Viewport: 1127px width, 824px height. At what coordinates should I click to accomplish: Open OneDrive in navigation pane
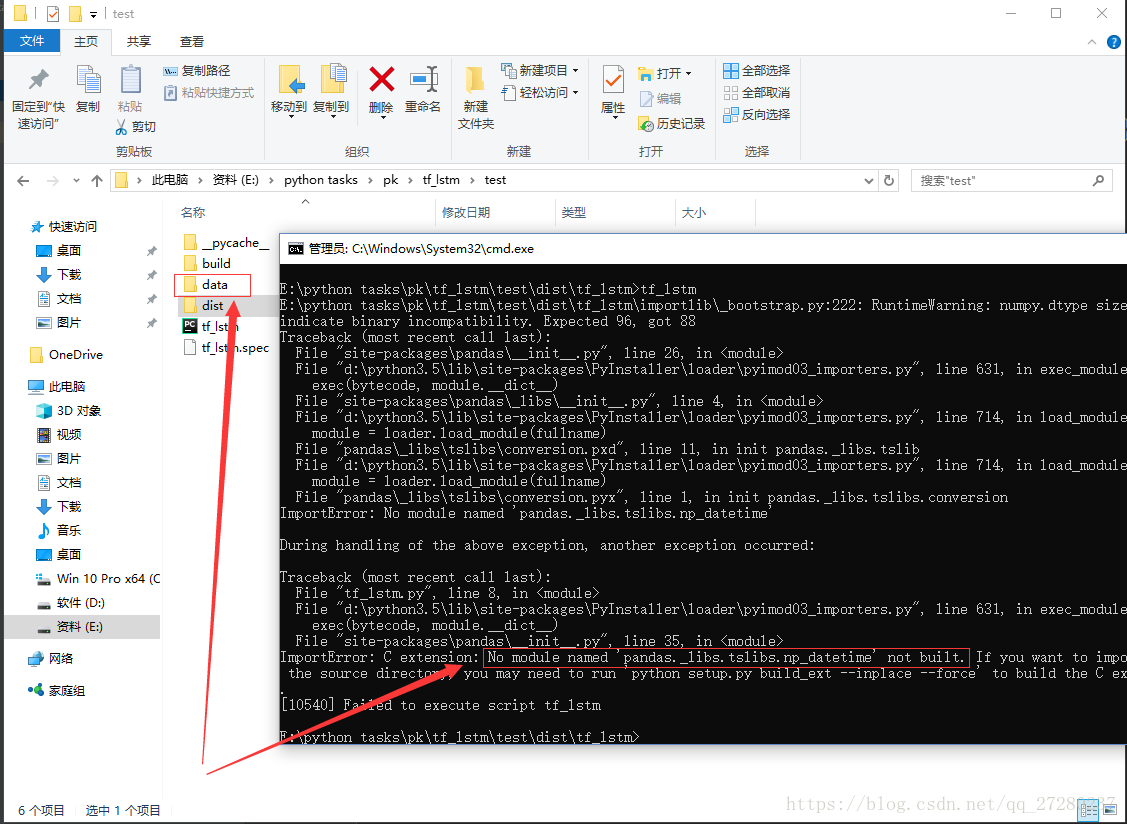[67, 354]
